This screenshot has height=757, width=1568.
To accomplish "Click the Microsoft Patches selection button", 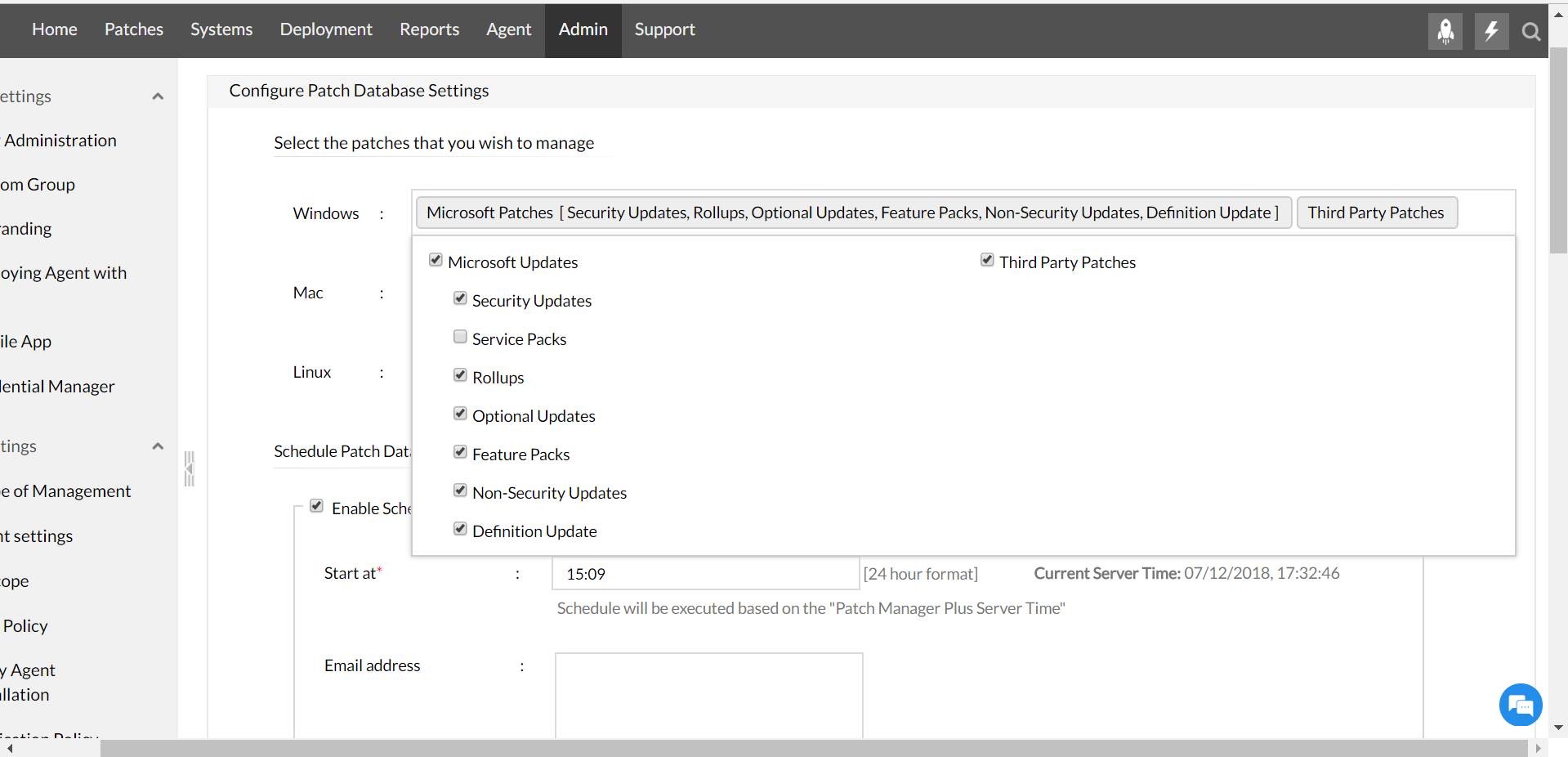I will pyautogui.click(x=852, y=212).
